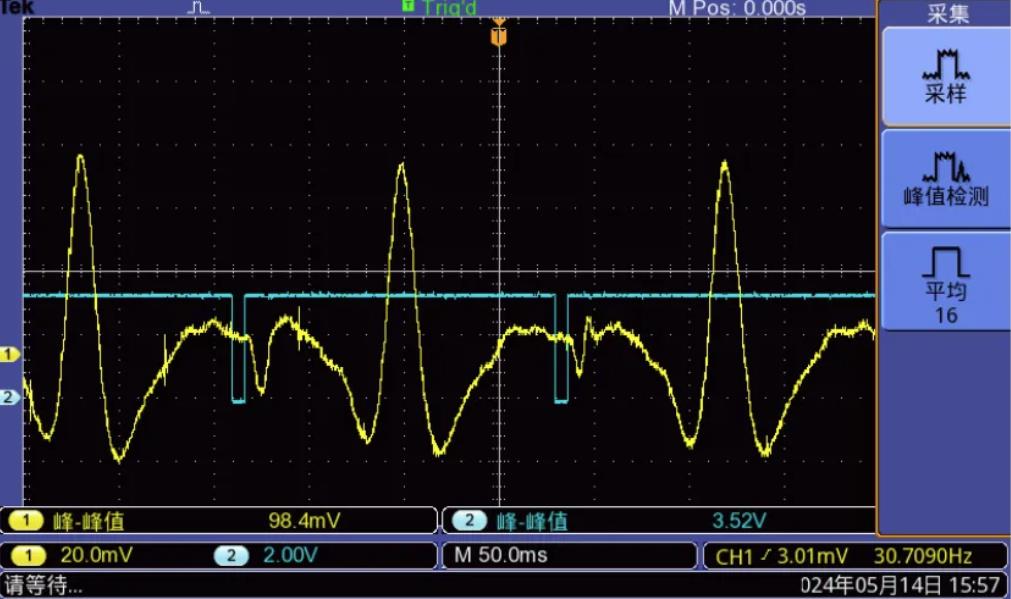Click the M Pos 0.000s readout
The height and width of the screenshot is (599, 1011).
click(737, 8)
